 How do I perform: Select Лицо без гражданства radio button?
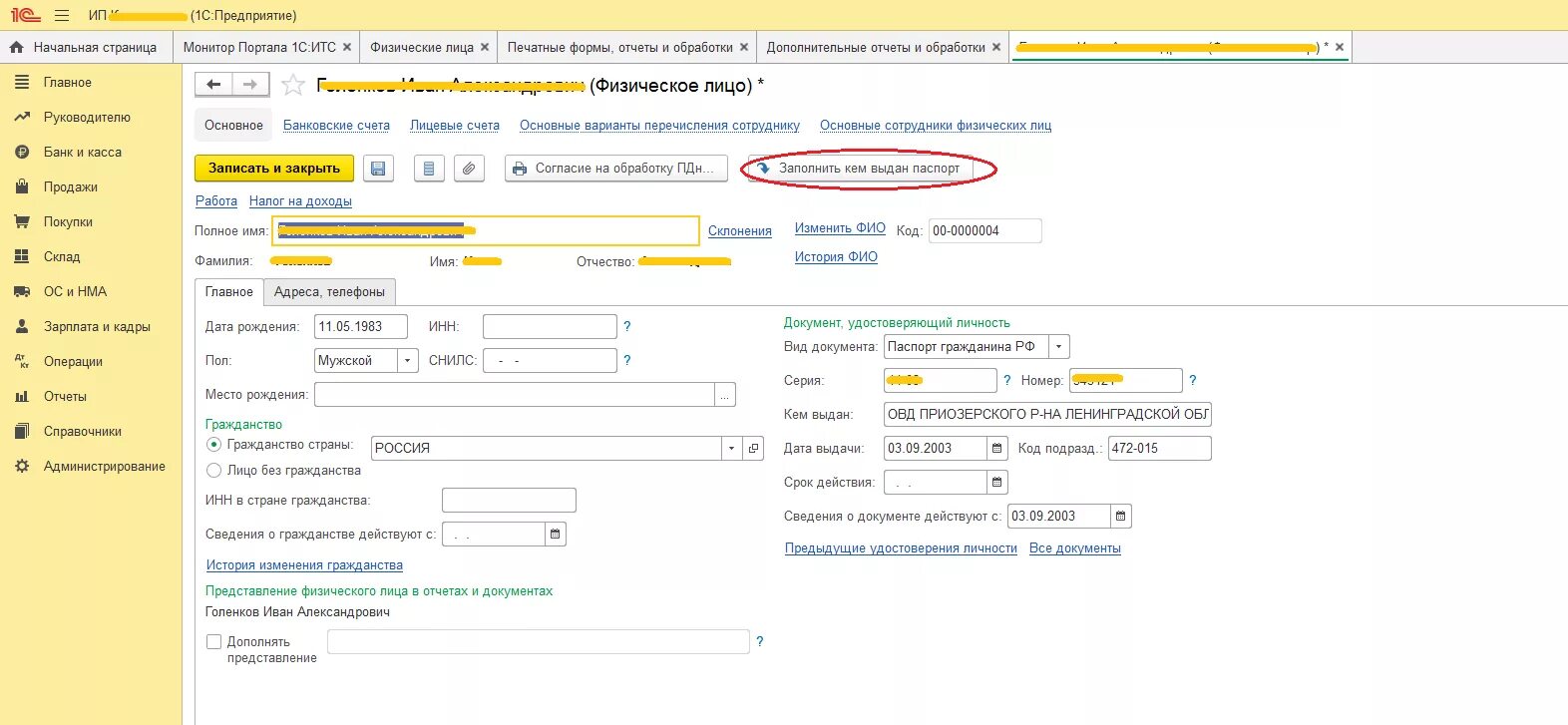click(x=213, y=470)
